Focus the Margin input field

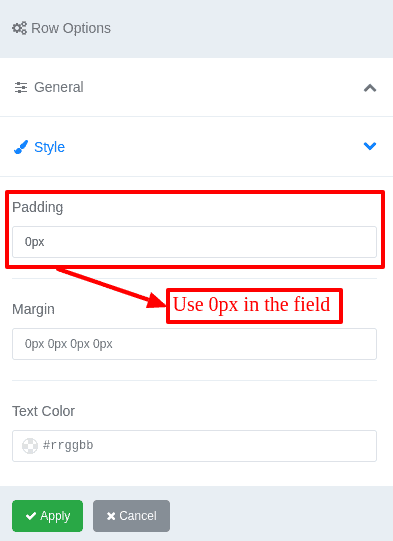[194, 344]
